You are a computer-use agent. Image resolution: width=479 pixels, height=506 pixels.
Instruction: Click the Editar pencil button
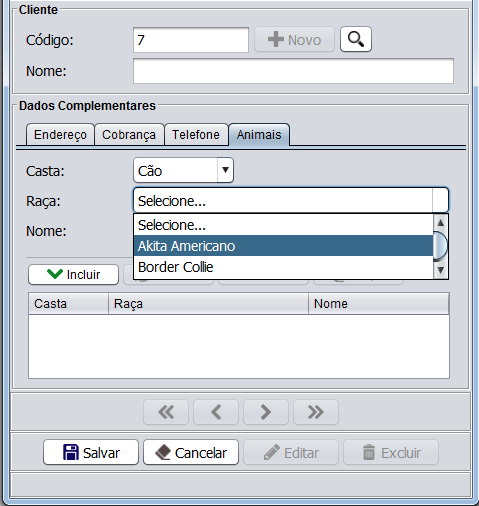point(291,452)
